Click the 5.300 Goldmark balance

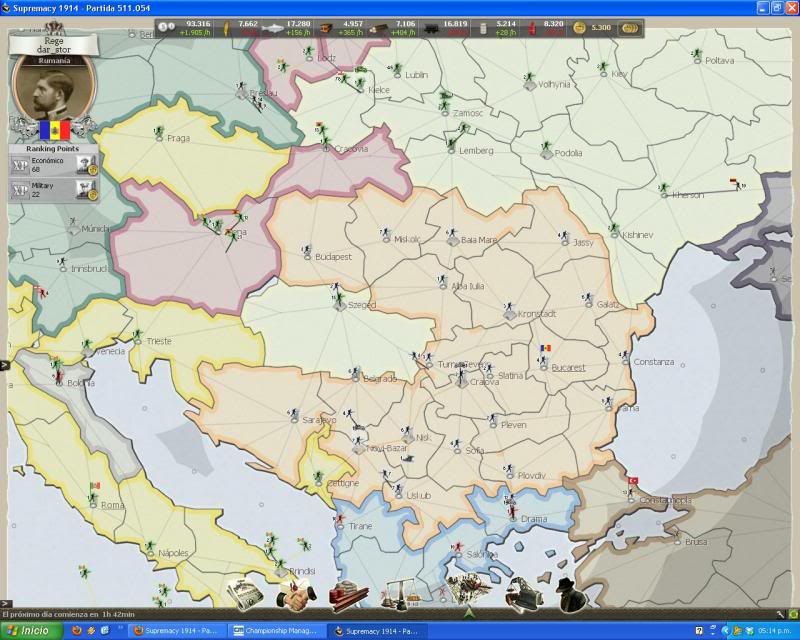[x=601, y=28]
